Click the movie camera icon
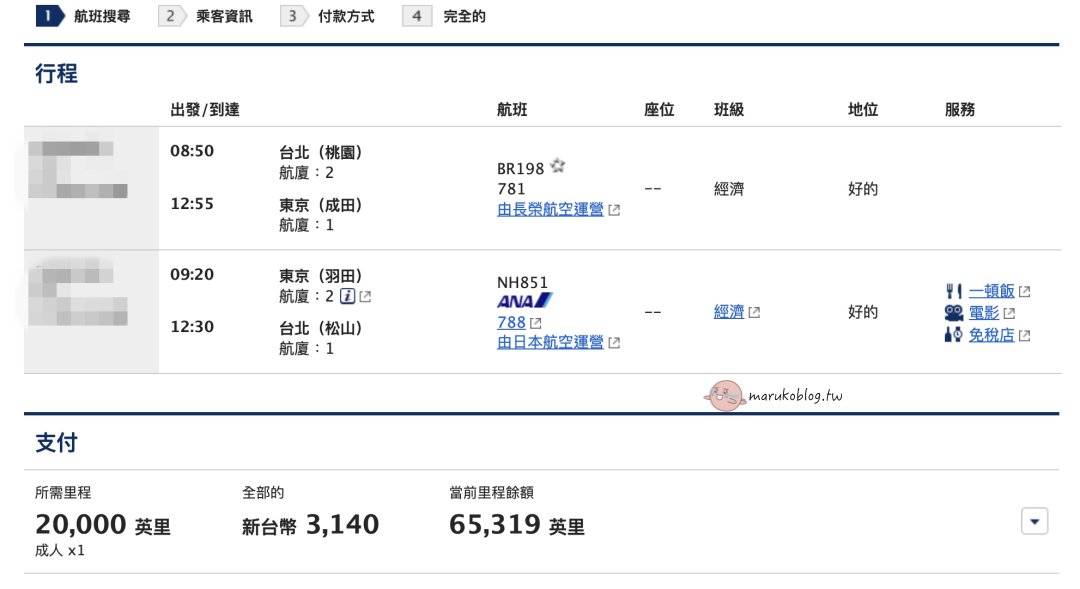 click(x=953, y=313)
